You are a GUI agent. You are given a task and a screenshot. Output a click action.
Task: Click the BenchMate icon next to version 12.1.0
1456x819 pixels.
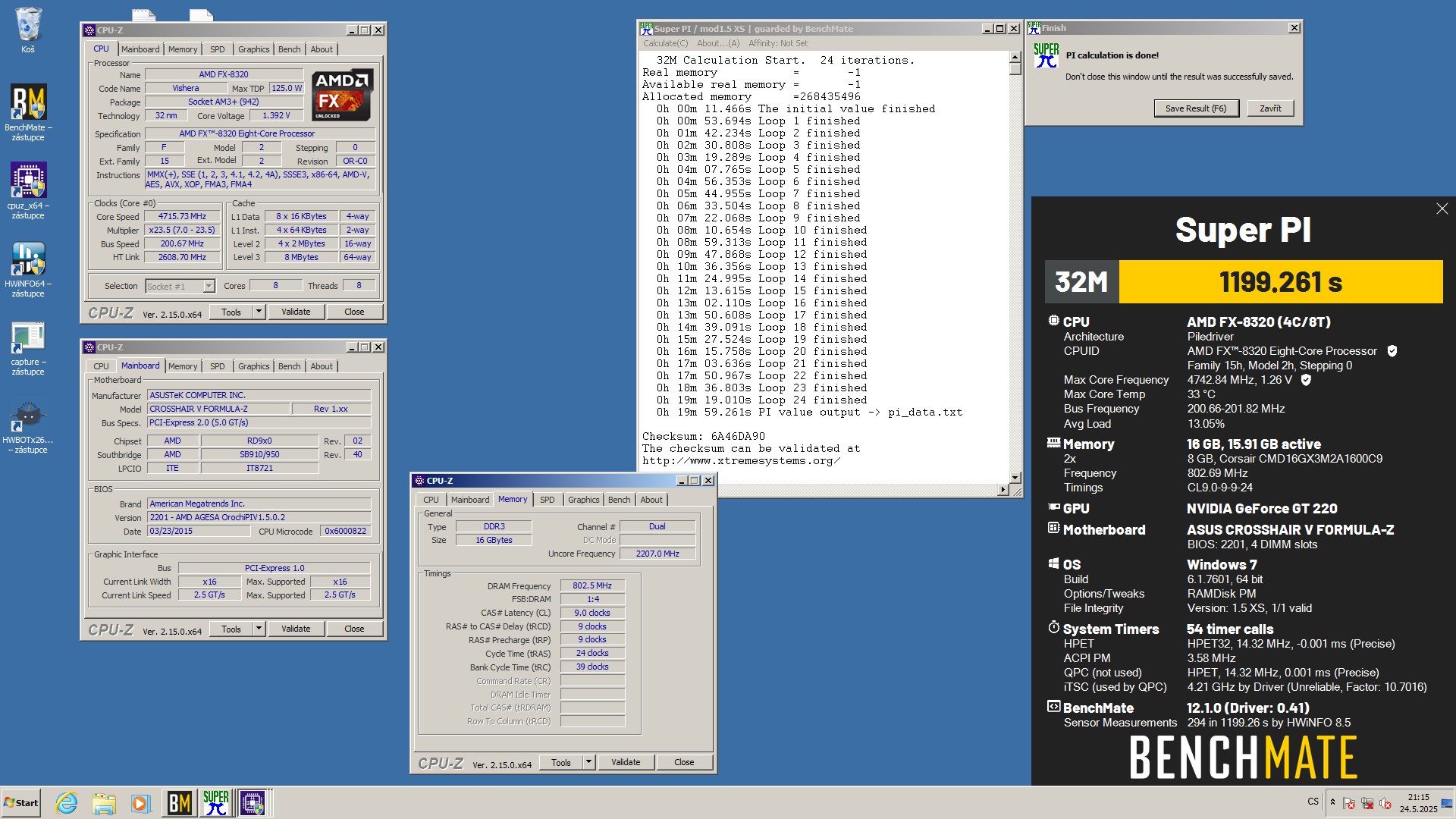pyautogui.click(x=1053, y=707)
